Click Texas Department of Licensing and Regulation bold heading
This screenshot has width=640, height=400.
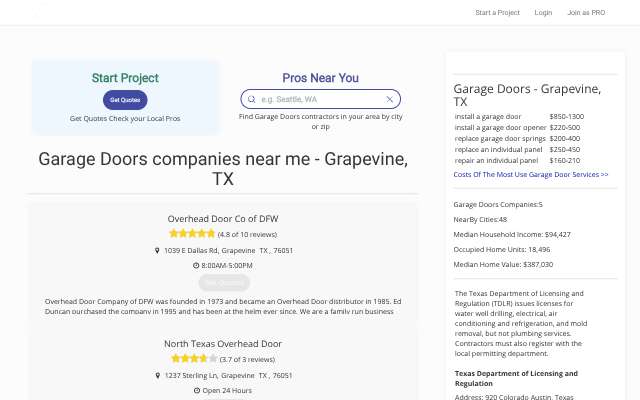click(516, 378)
